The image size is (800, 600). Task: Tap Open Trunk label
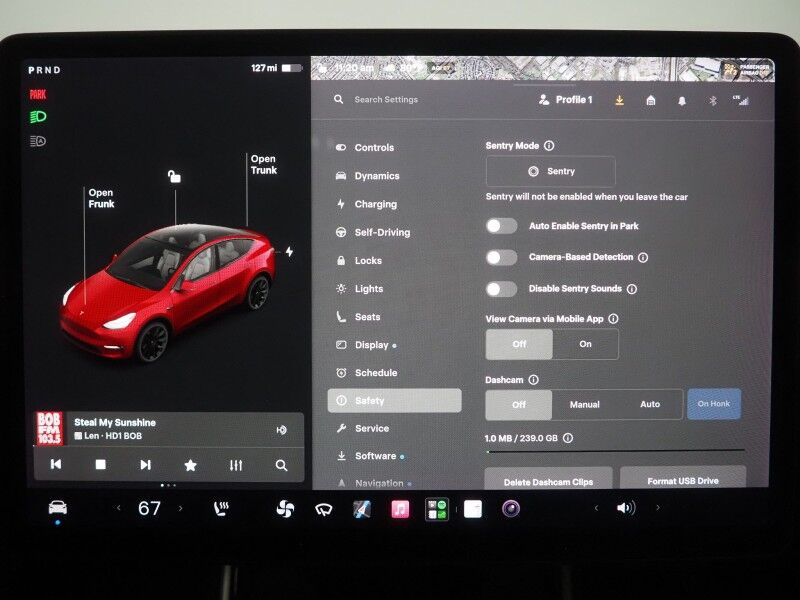coord(263,164)
